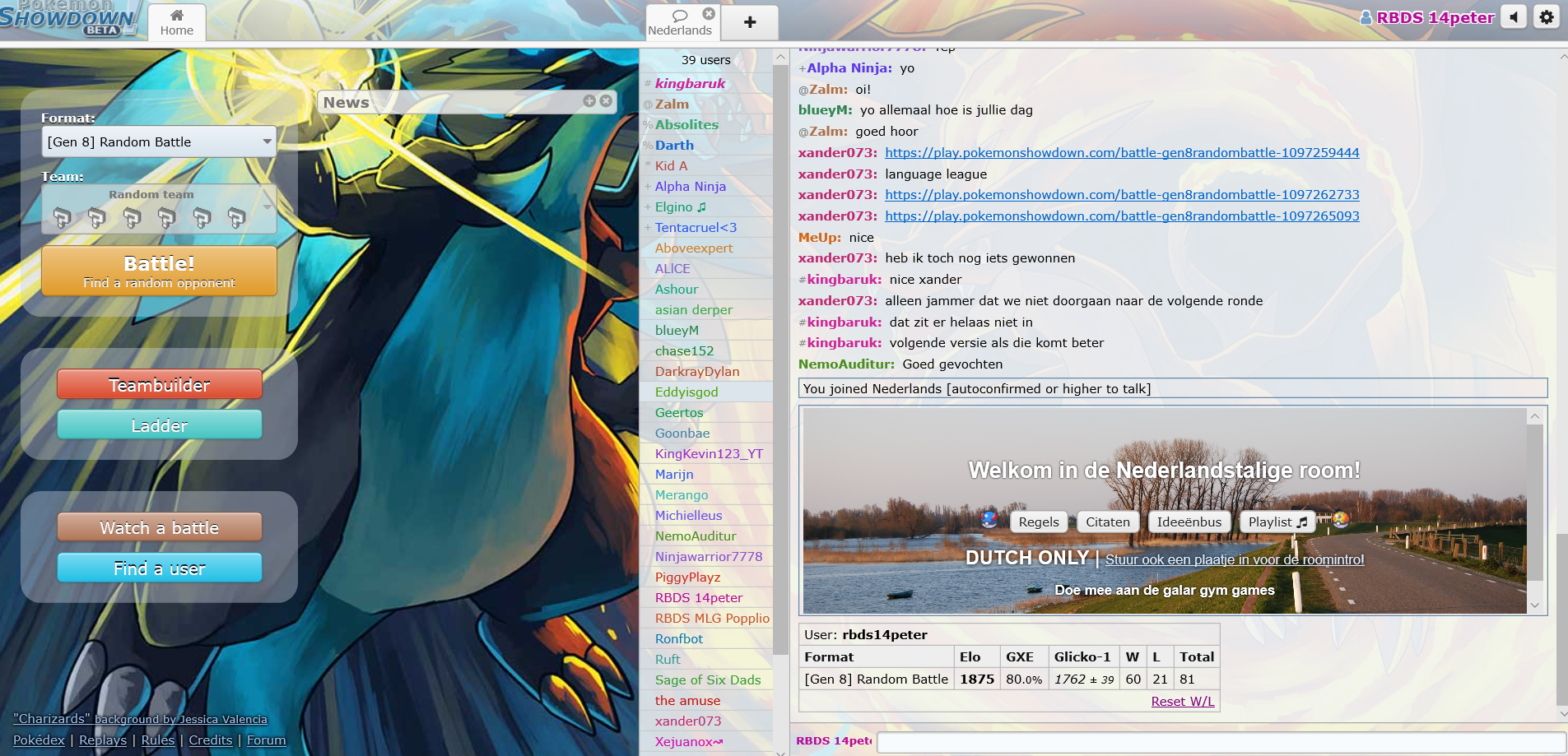Click the News panel popout icon
The width and height of the screenshot is (1568, 756).
click(589, 100)
